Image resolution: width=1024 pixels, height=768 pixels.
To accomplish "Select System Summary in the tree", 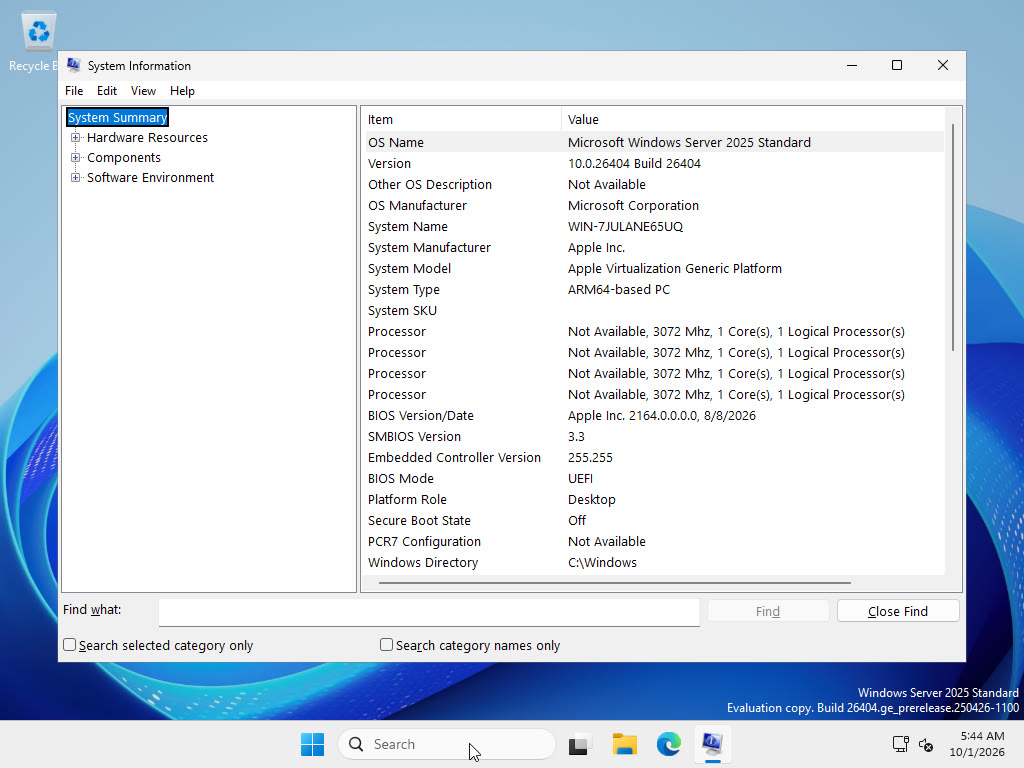I will coord(118,118).
